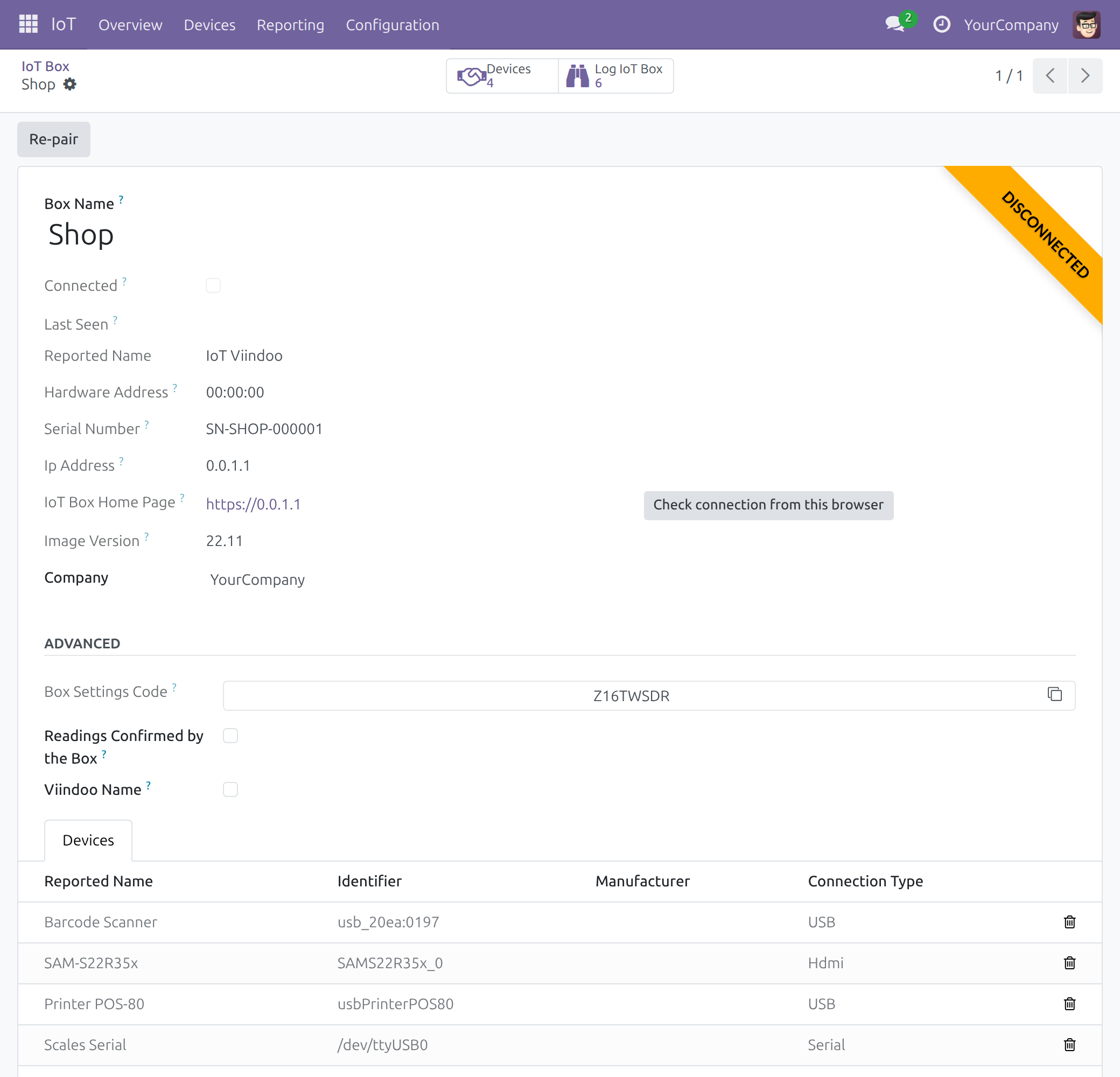1120x1077 pixels.
Task: Open the Reporting menu
Action: [290, 25]
